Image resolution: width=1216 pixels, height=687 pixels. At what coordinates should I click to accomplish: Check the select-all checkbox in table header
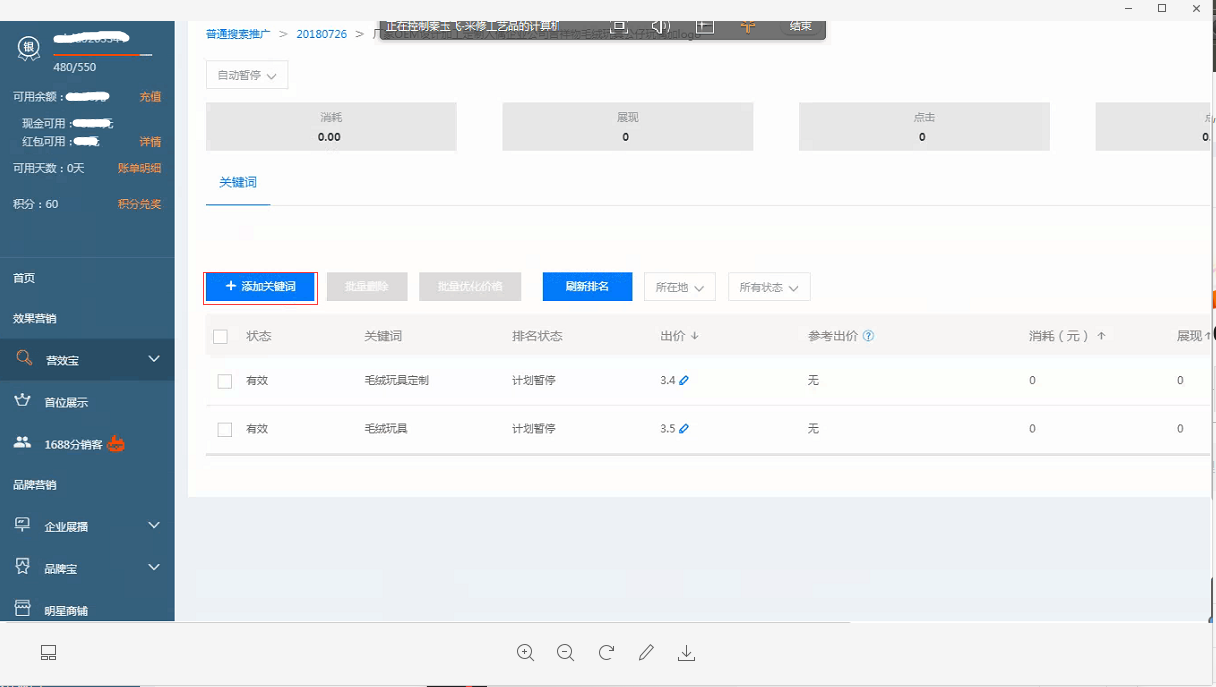[221, 337]
